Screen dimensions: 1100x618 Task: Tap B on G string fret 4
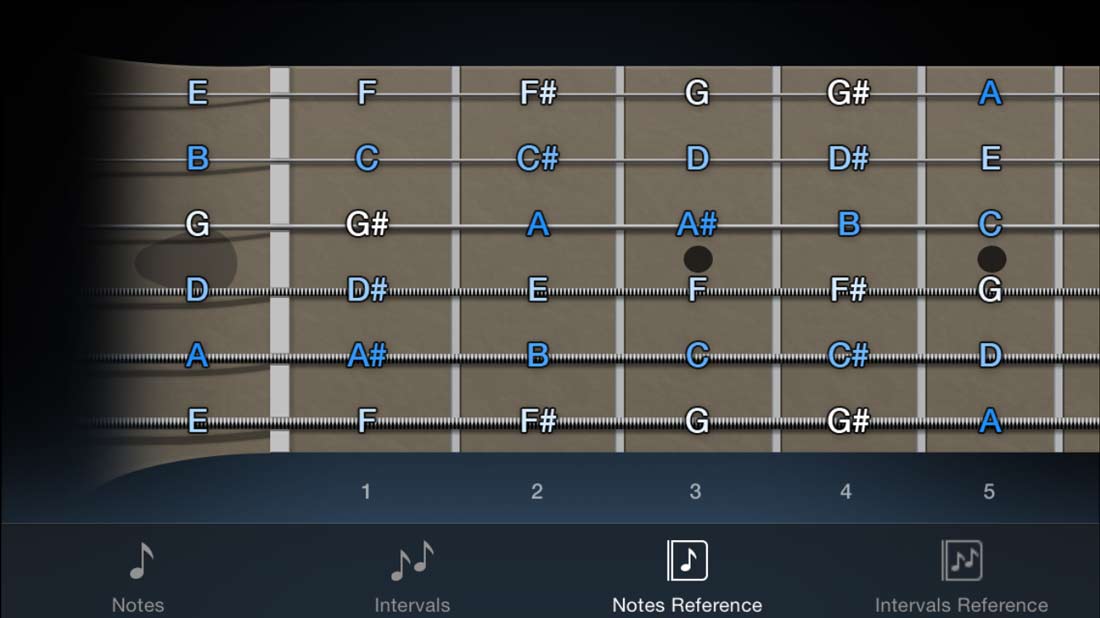click(x=849, y=224)
